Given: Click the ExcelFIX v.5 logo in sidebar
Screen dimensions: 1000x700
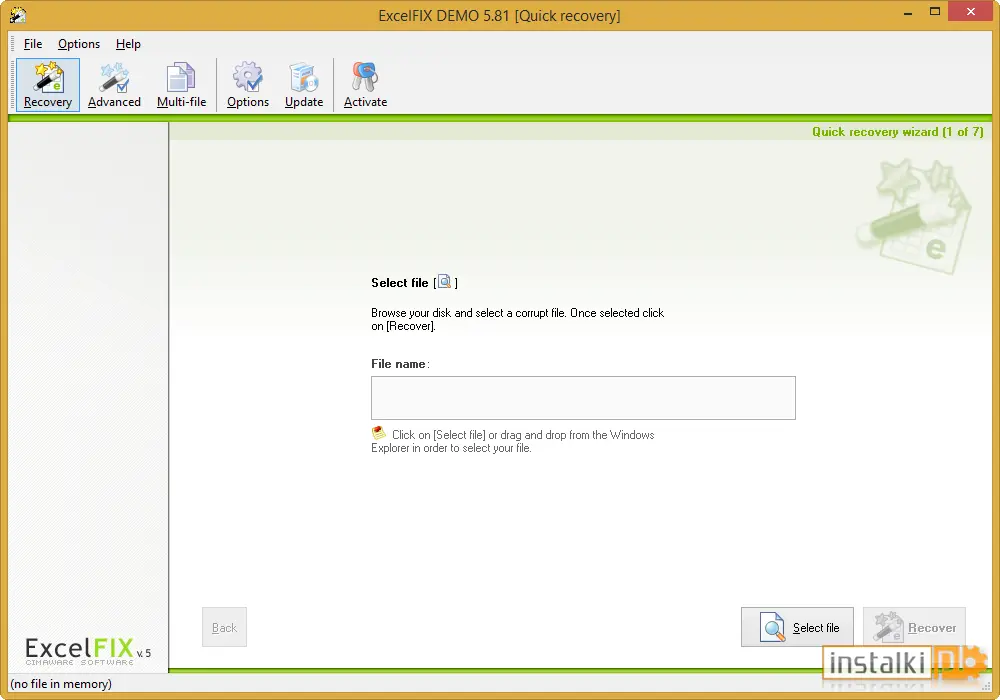Looking at the screenshot, I should pyautogui.click(x=88, y=651).
